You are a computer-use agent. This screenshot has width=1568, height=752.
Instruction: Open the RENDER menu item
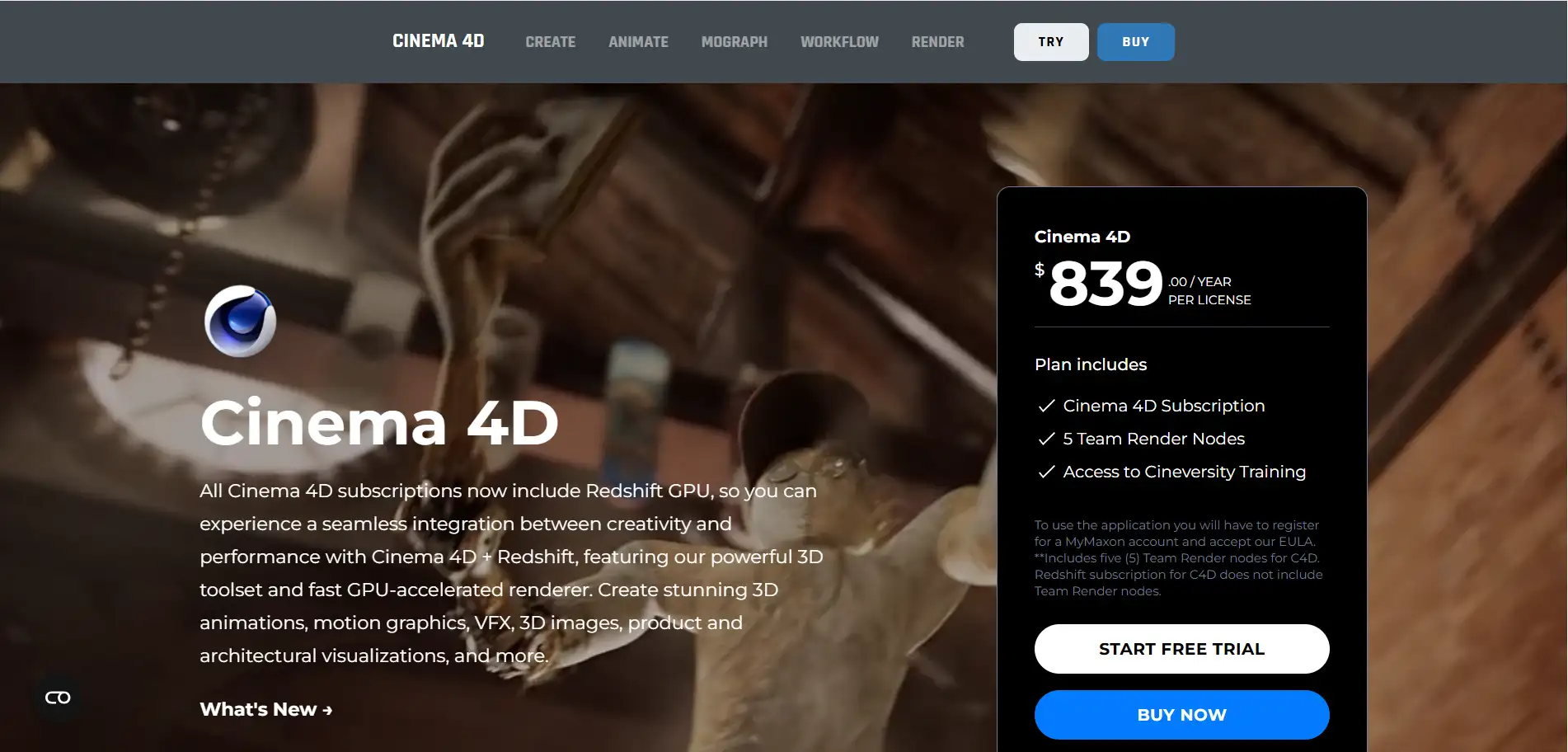(x=937, y=42)
